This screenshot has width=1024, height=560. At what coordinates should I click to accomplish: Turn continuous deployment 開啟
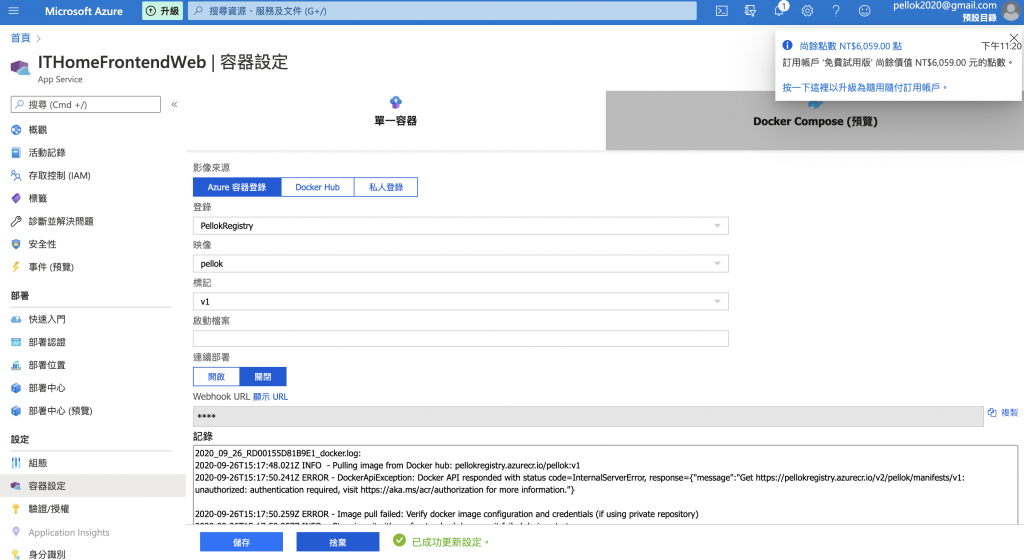pyautogui.click(x=216, y=377)
